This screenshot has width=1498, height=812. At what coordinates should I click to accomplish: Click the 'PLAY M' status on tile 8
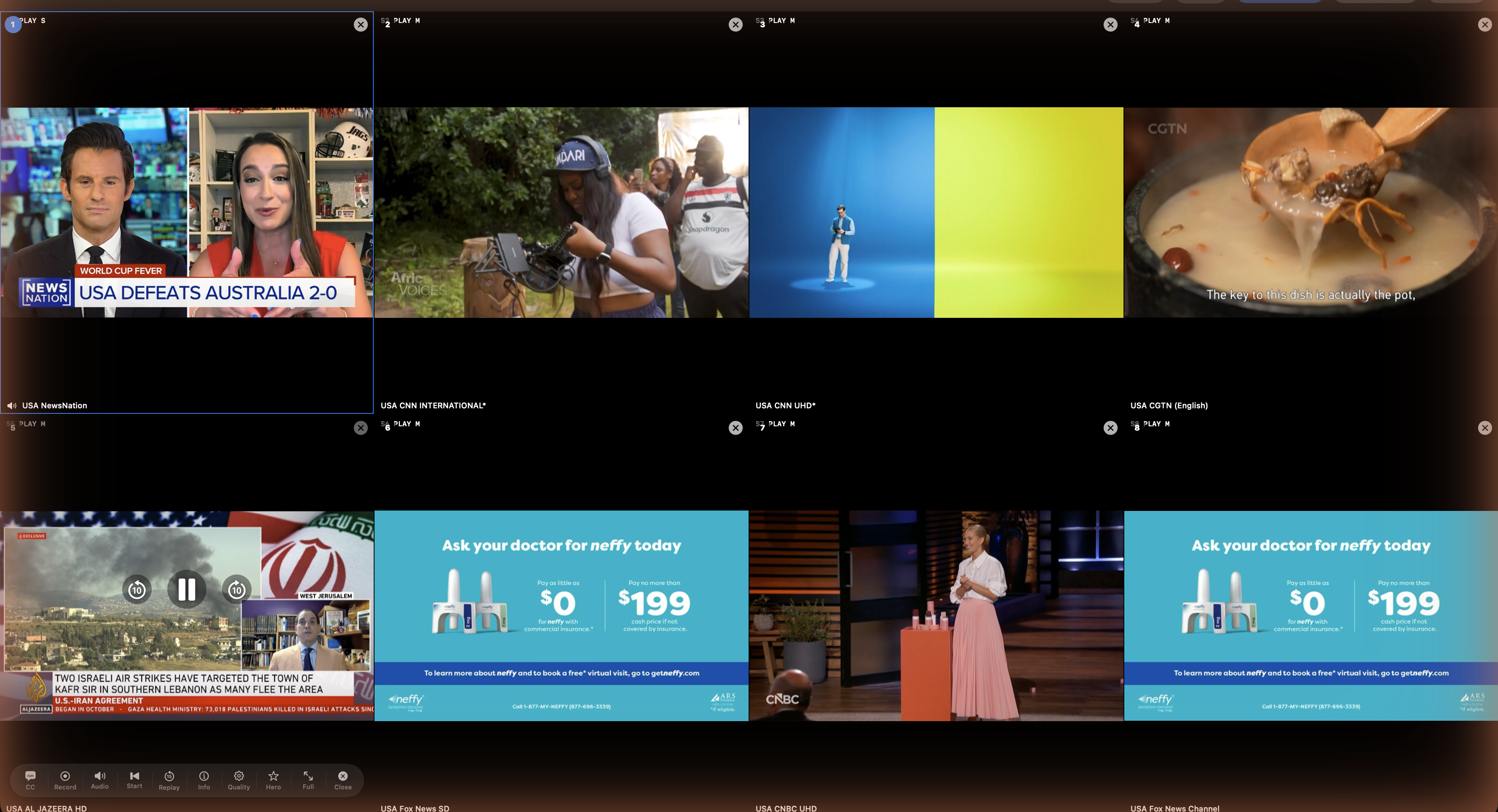(1156, 424)
